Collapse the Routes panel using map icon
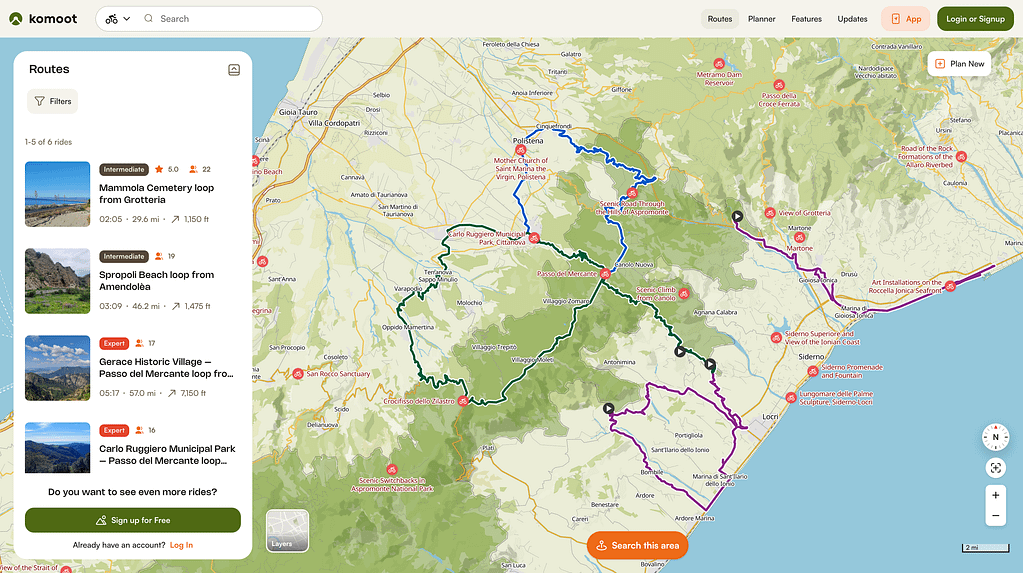Image resolution: width=1023 pixels, height=573 pixels. point(234,70)
